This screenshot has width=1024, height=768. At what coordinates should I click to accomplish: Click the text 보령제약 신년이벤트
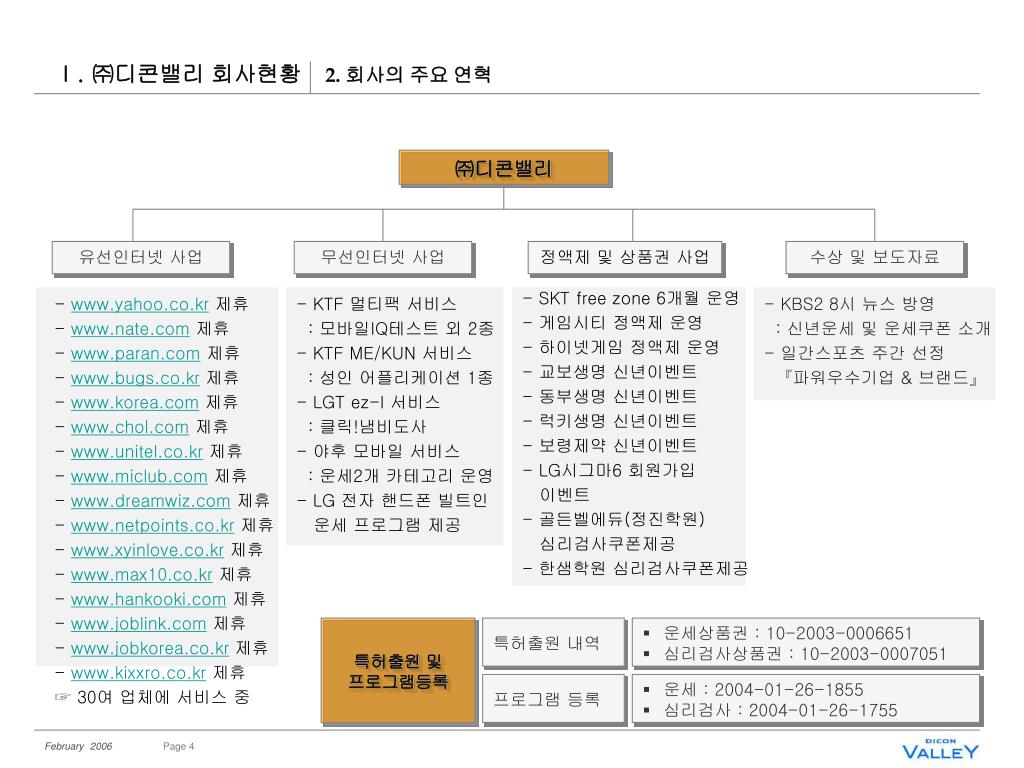[617, 446]
